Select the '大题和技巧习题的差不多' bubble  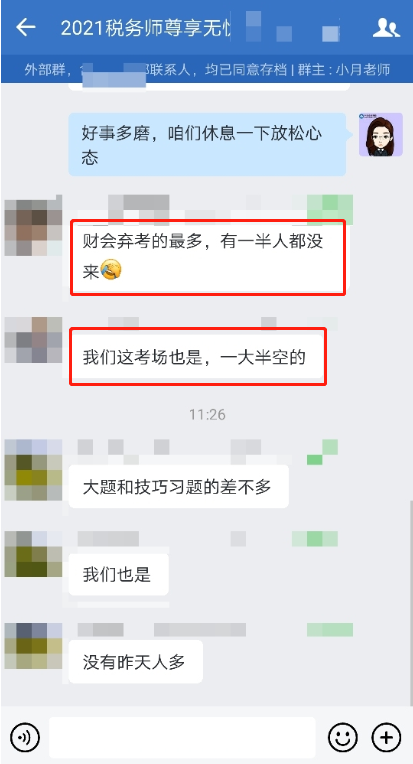[179, 487]
